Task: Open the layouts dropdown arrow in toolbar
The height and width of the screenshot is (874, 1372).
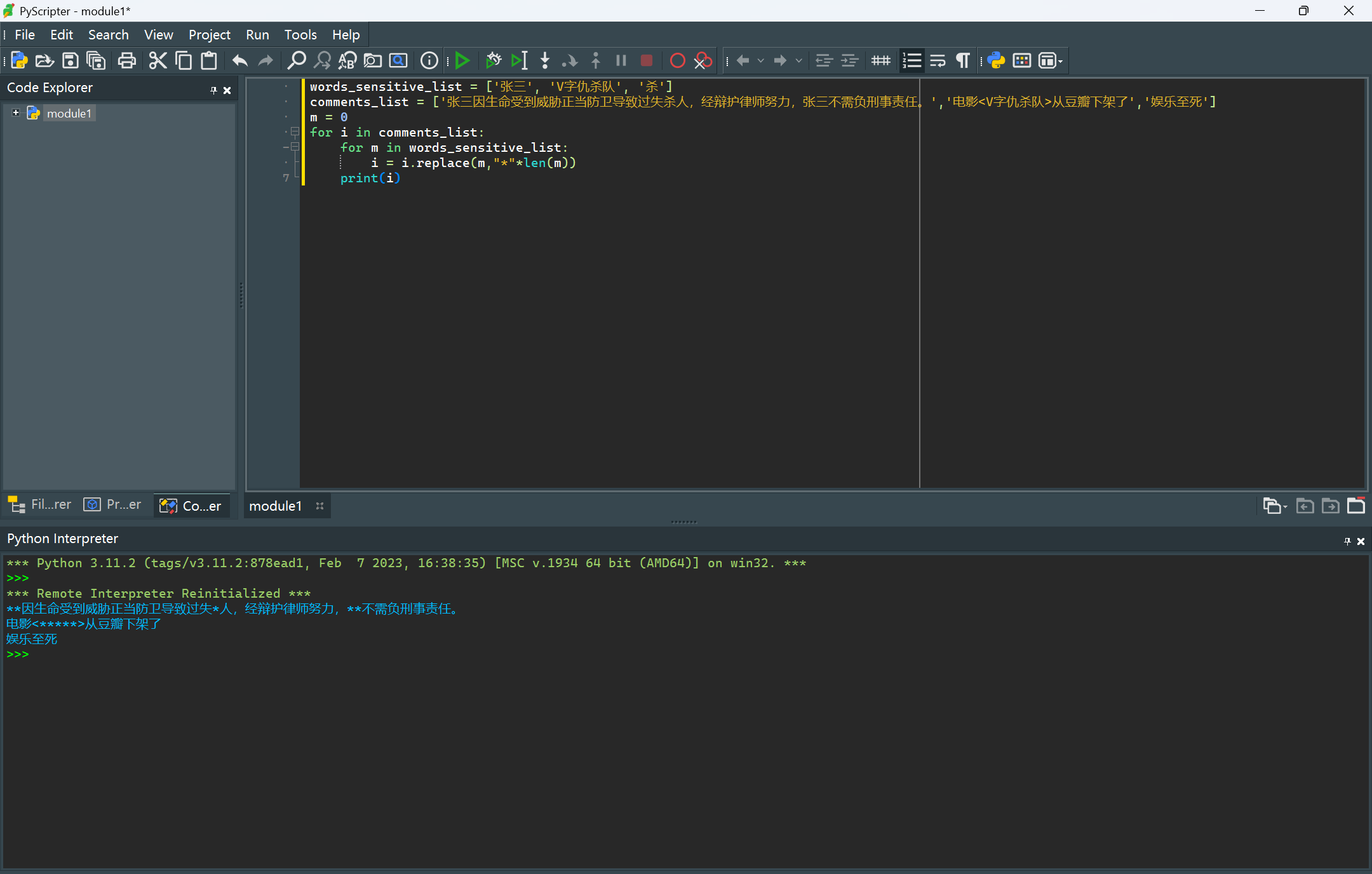Action: click(1060, 62)
